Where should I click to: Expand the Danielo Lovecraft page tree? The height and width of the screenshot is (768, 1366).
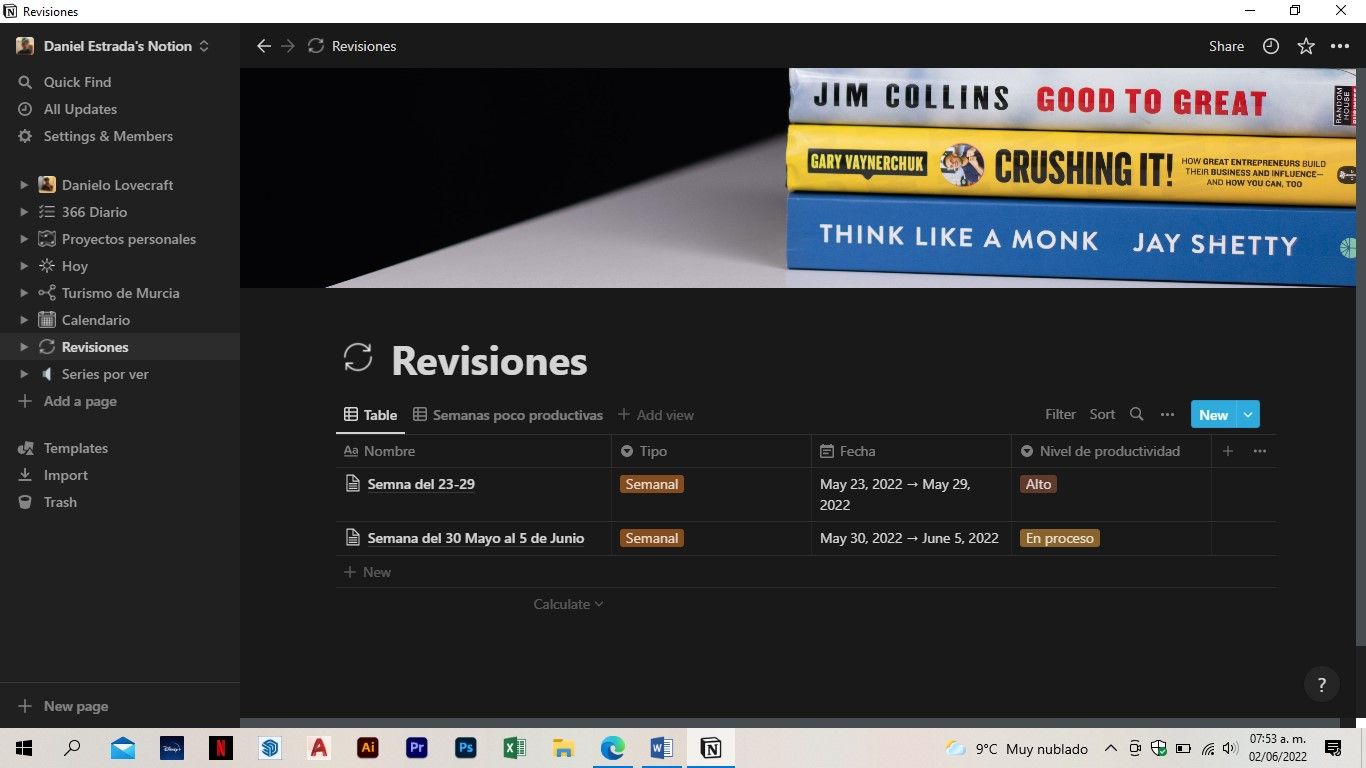25,185
